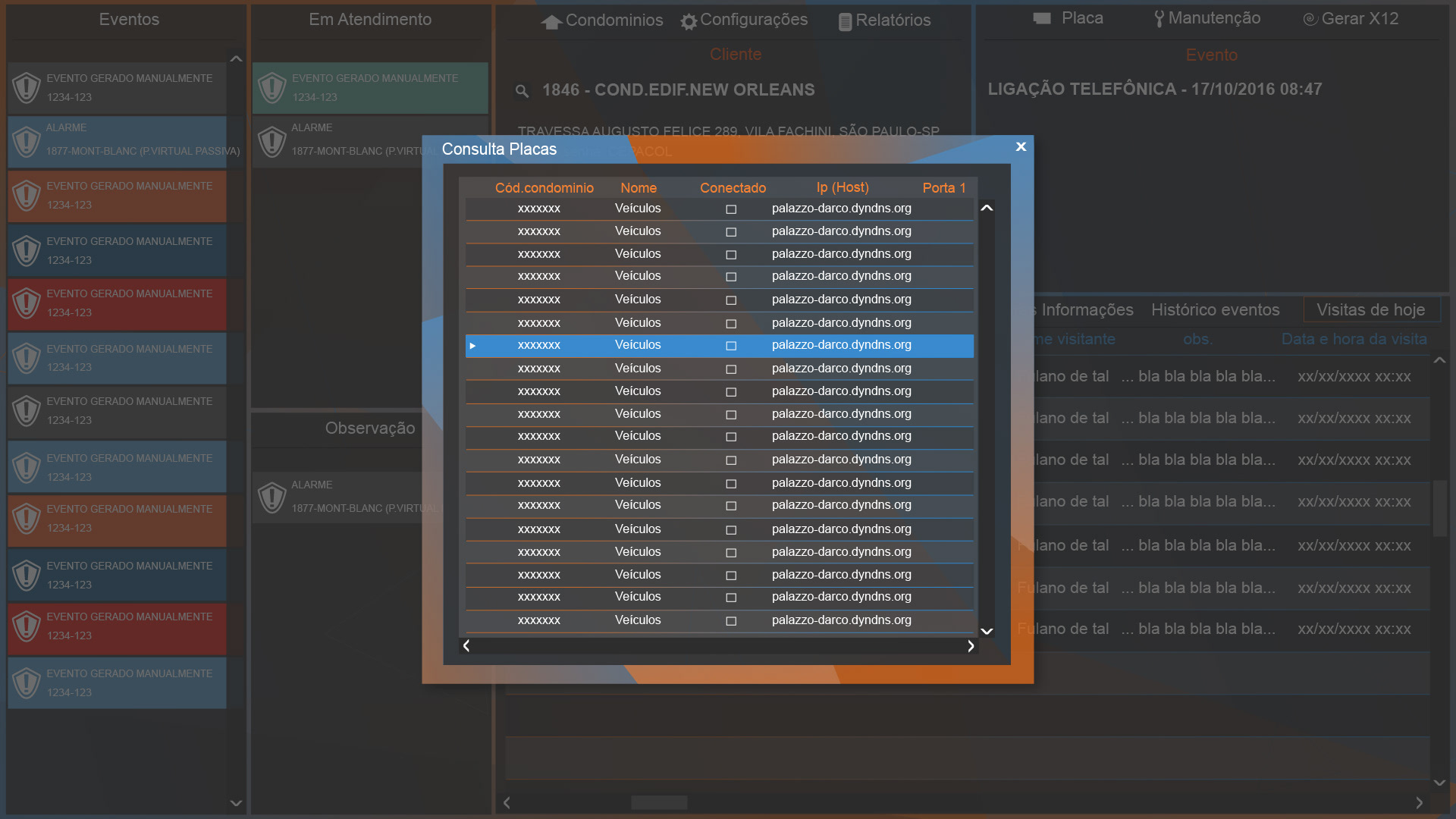
Task: Toggle Conectado checkbox in second table row
Action: [731, 232]
